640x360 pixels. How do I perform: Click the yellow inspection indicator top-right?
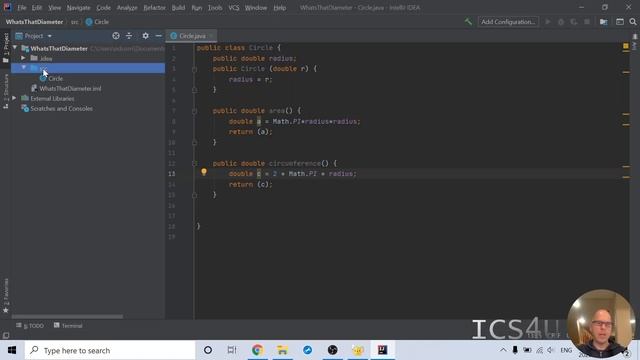[x=626, y=46]
